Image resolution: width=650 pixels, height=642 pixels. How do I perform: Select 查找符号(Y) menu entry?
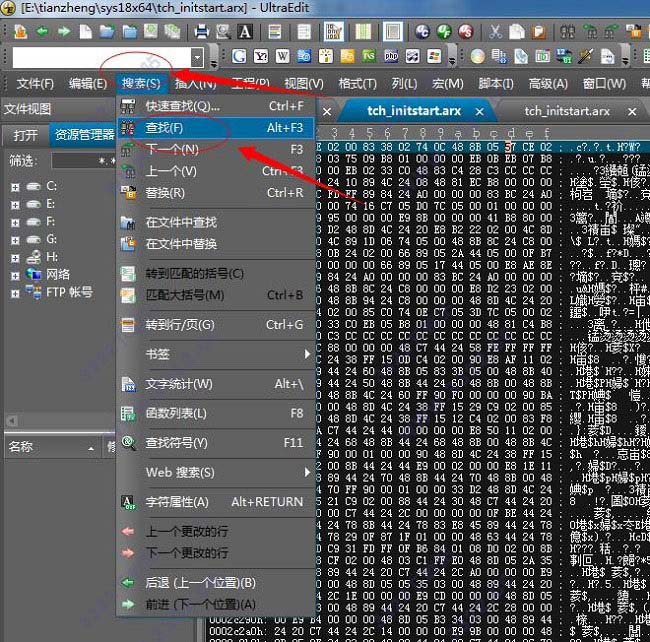point(215,443)
